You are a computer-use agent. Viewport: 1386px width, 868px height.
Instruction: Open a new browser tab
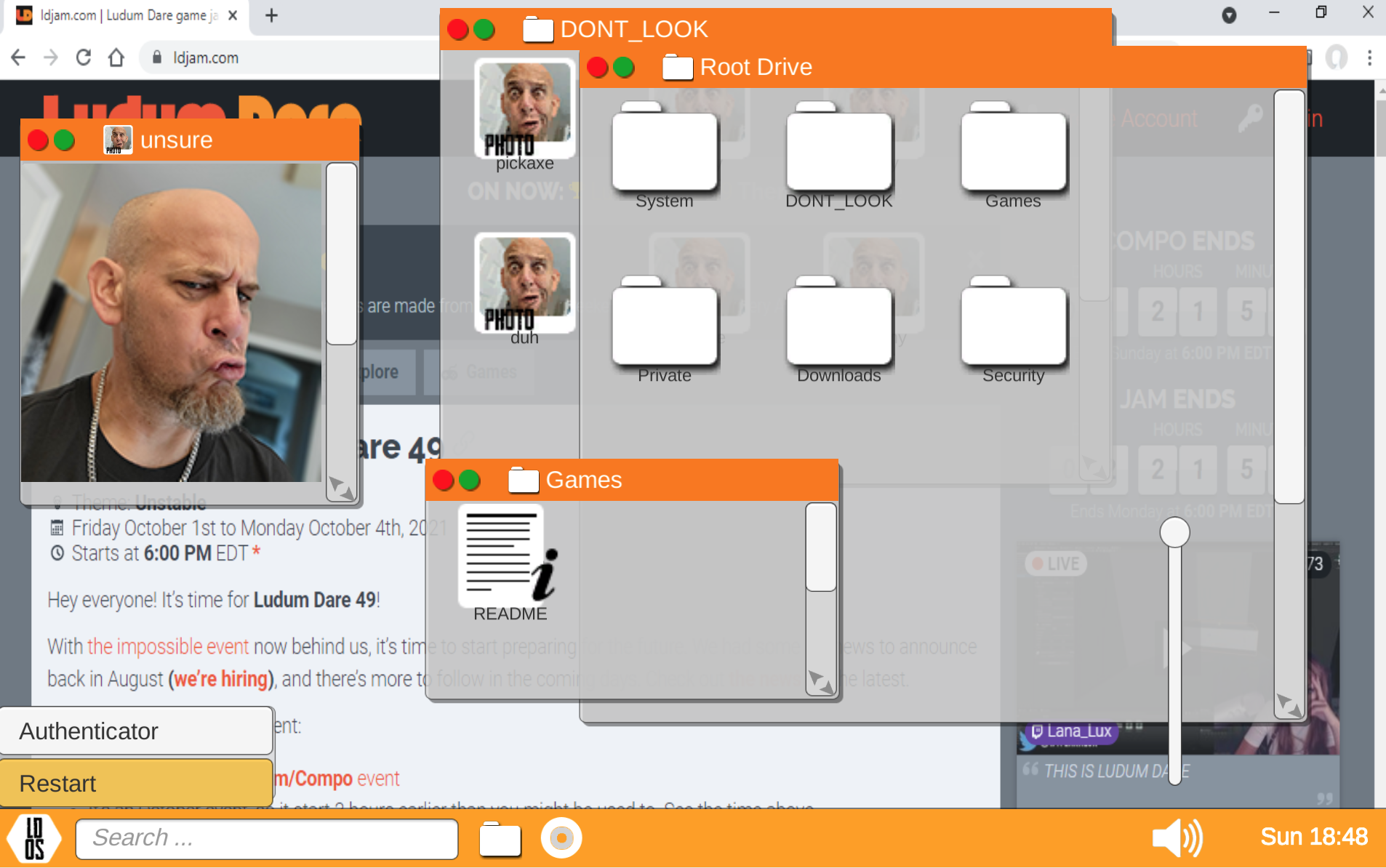271,15
